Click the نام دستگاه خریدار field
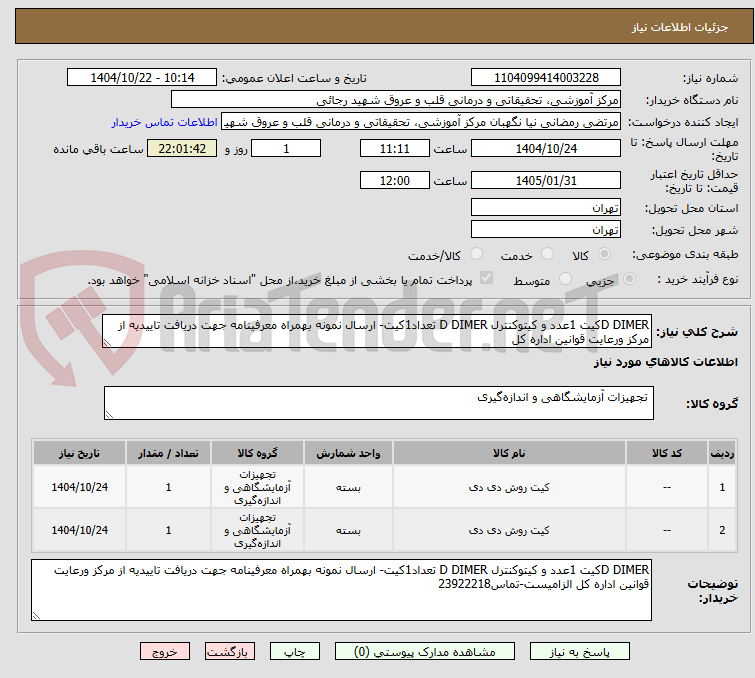 [x=396, y=100]
